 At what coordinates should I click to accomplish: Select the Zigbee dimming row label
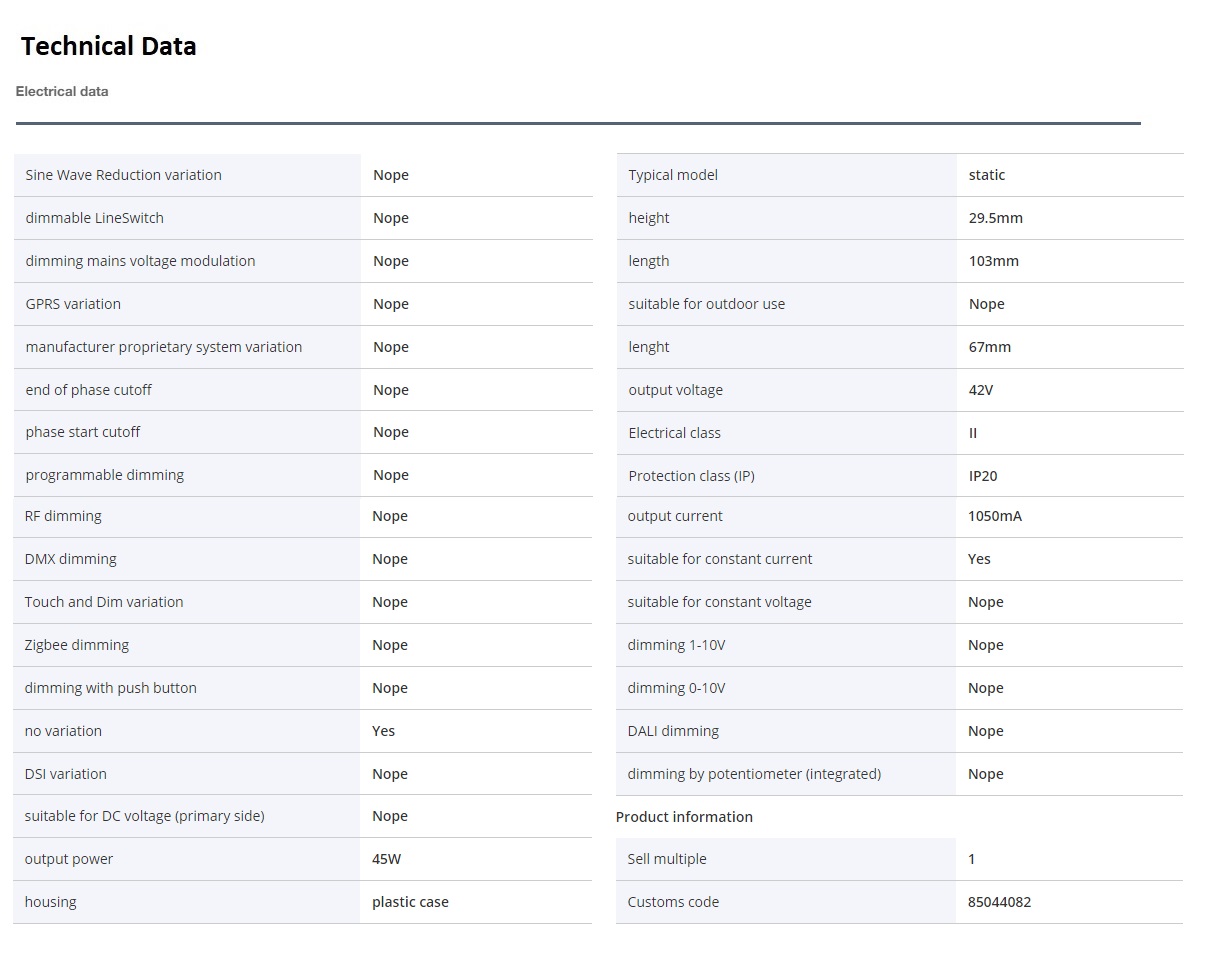77,645
